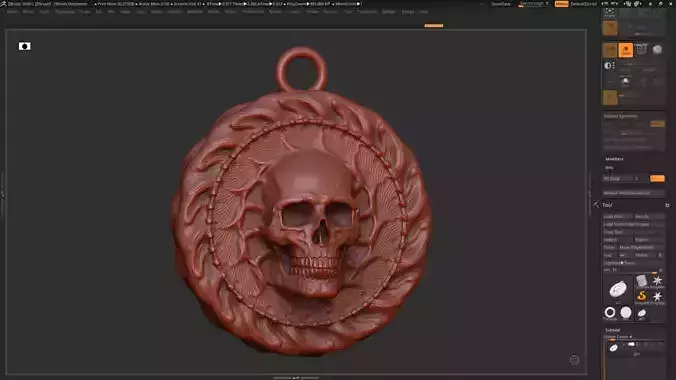Click the GoZ button
Screen dimensions: 676x380
pyautogui.click(x=610, y=255)
